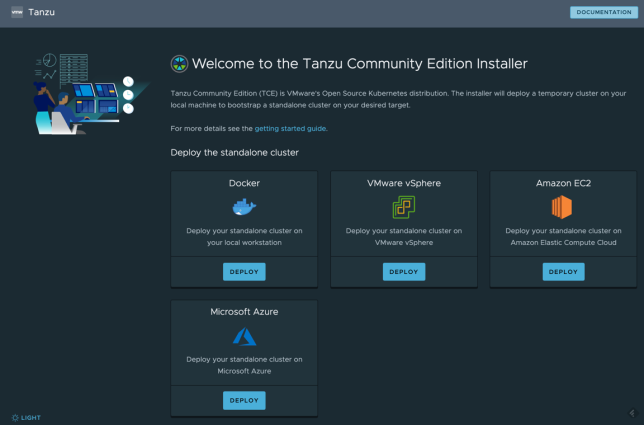Viewport: 644px width, 425px height.
Task: Click the 'Deploy the standalone cluster' heading
Action: click(x=235, y=153)
